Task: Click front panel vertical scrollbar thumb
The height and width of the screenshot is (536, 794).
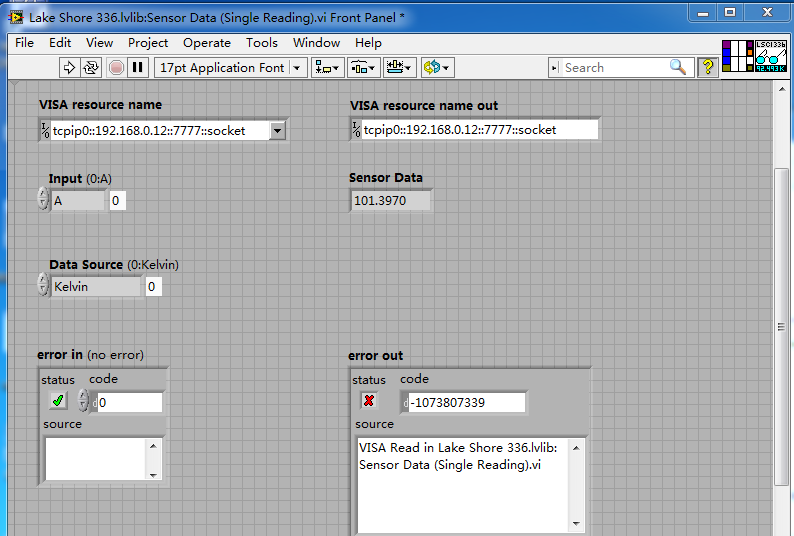Action: click(x=782, y=328)
